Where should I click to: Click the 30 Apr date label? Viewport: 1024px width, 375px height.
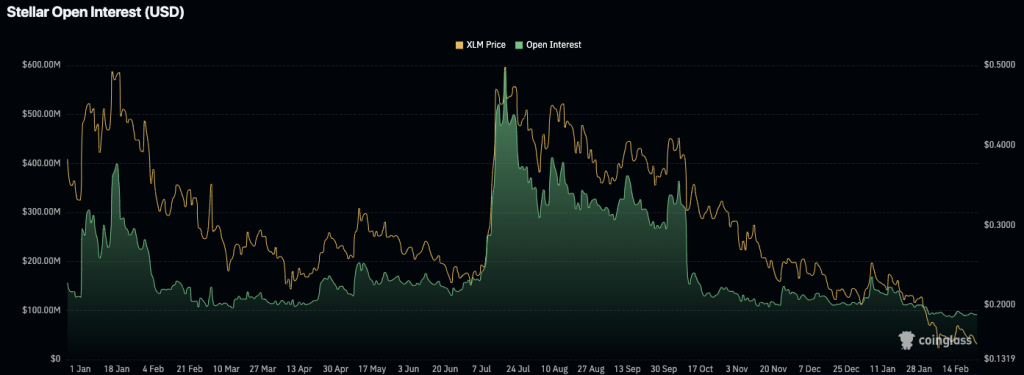pyautogui.click(x=336, y=369)
